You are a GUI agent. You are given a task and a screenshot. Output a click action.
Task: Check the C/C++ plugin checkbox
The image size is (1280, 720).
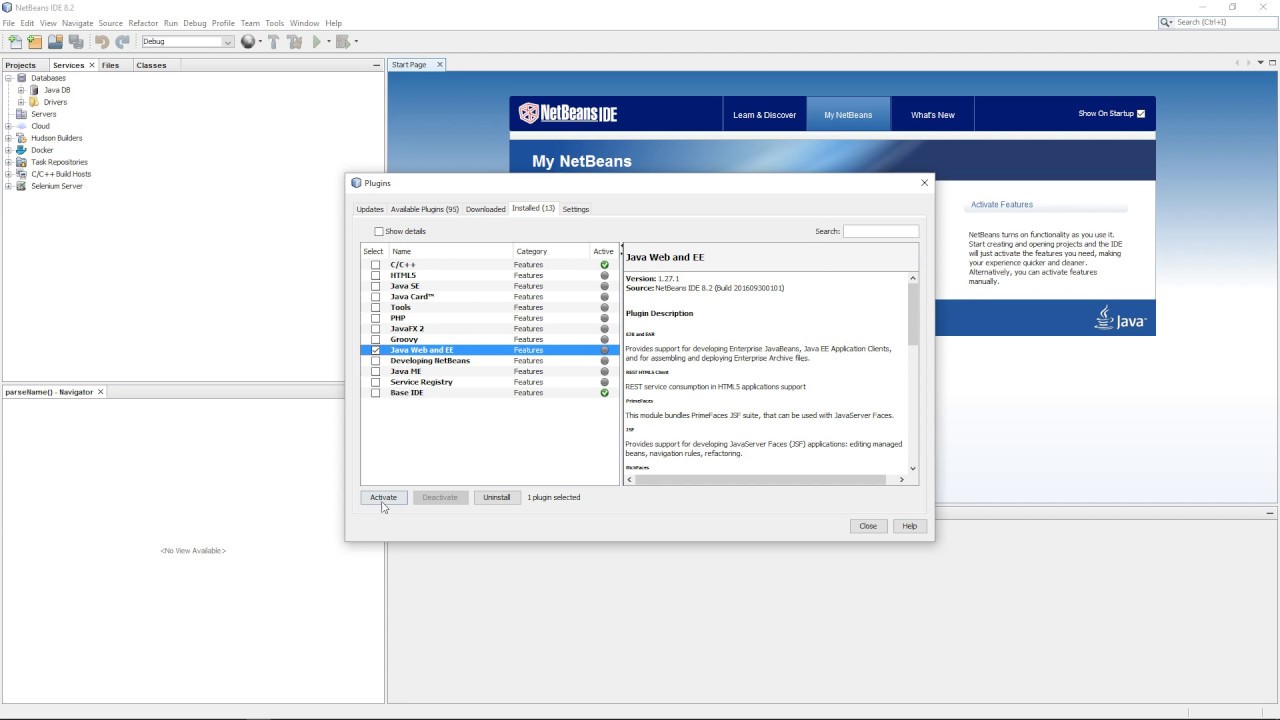376,265
